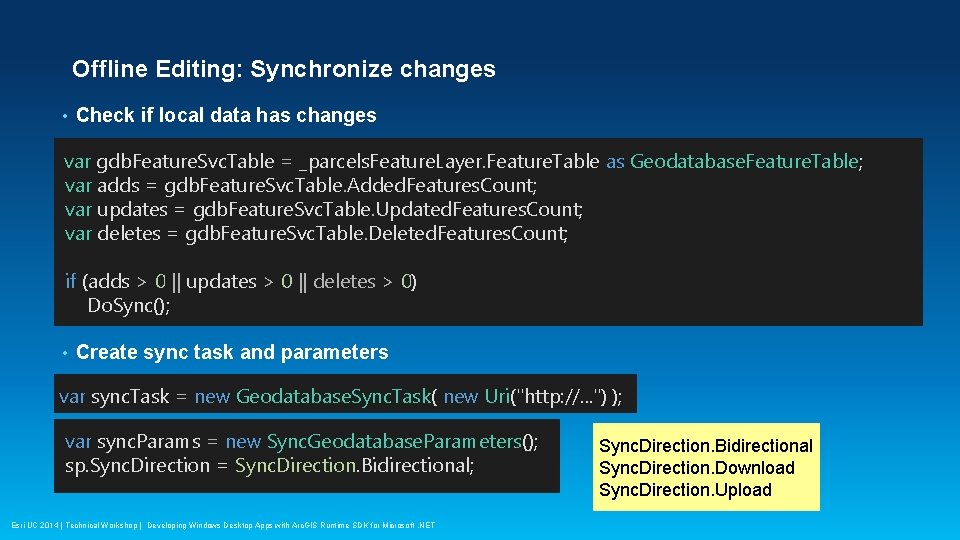The width and height of the screenshot is (960, 540).
Task: Select SyncDirection.Upload in the yellow box
Action: click(x=685, y=490)
